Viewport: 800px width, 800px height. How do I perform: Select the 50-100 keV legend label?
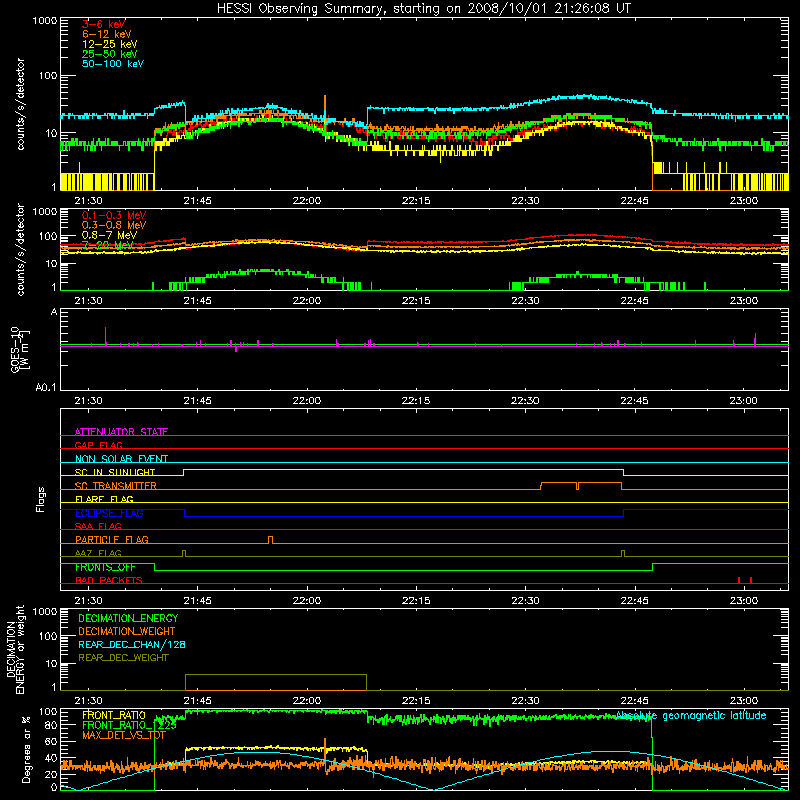tap(113, 64)
